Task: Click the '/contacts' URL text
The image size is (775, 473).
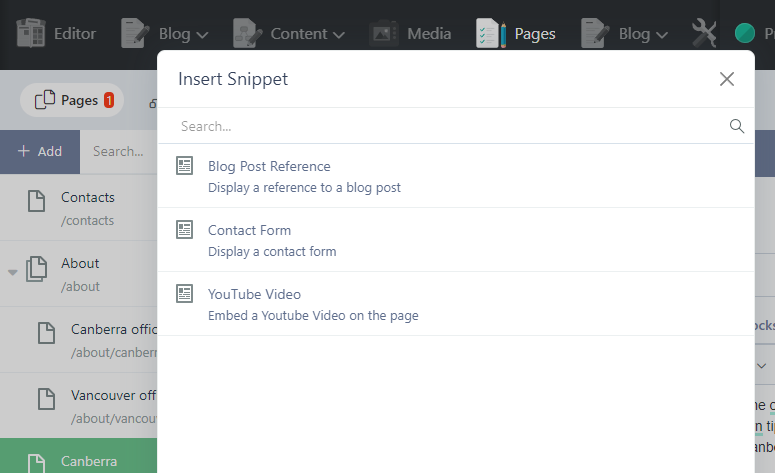Action: click(x=87, y=220)
